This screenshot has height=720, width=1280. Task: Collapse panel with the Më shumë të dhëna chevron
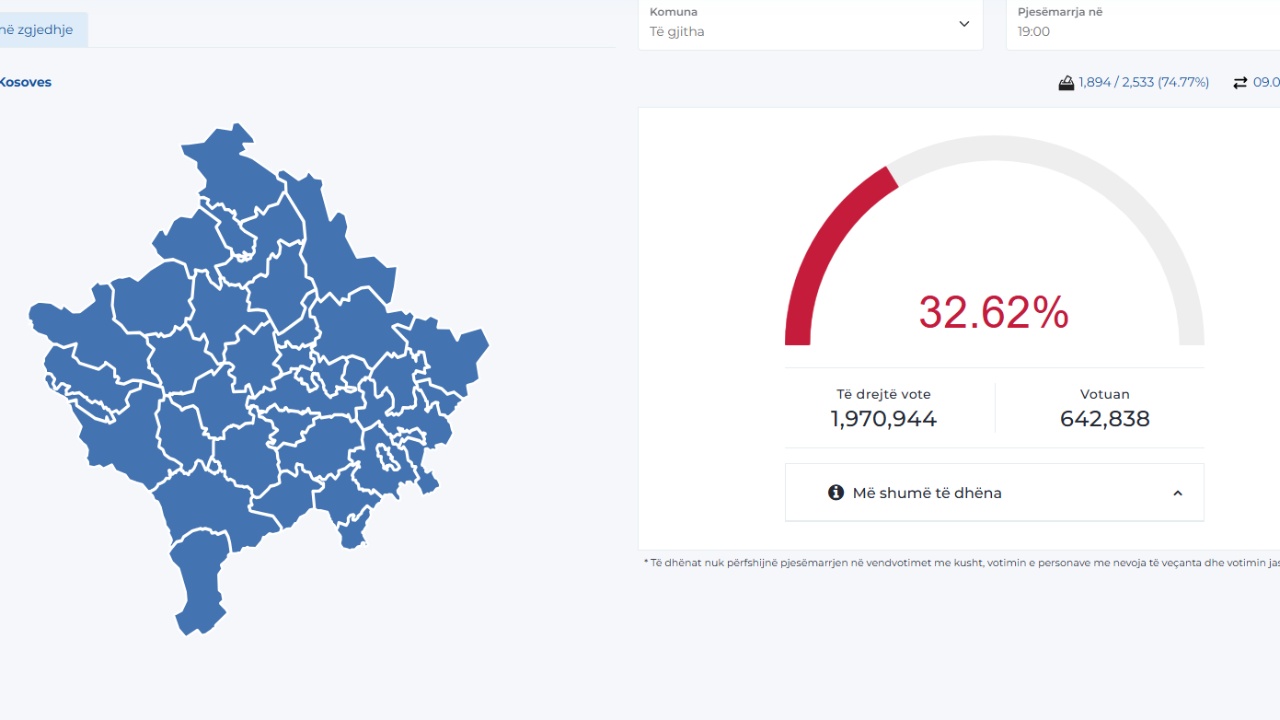pos(1177,493)
